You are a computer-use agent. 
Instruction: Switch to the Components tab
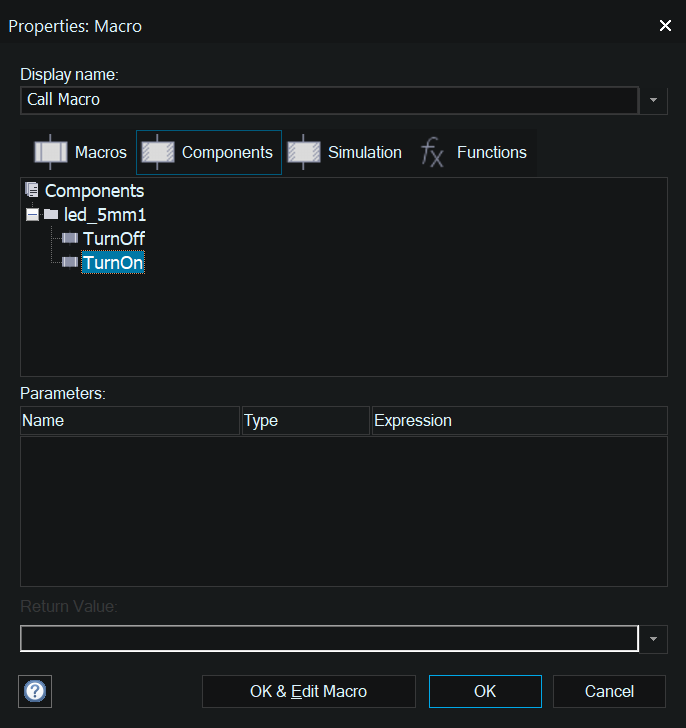(x=209, y=153)
